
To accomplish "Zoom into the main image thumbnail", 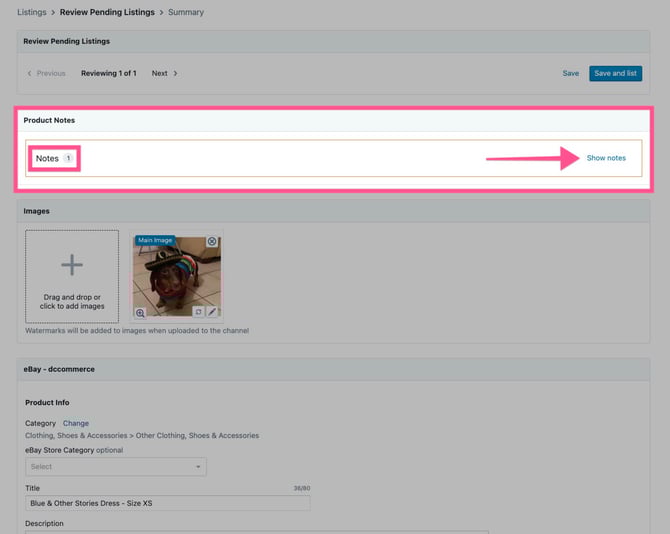I will (x=141, y=312).
